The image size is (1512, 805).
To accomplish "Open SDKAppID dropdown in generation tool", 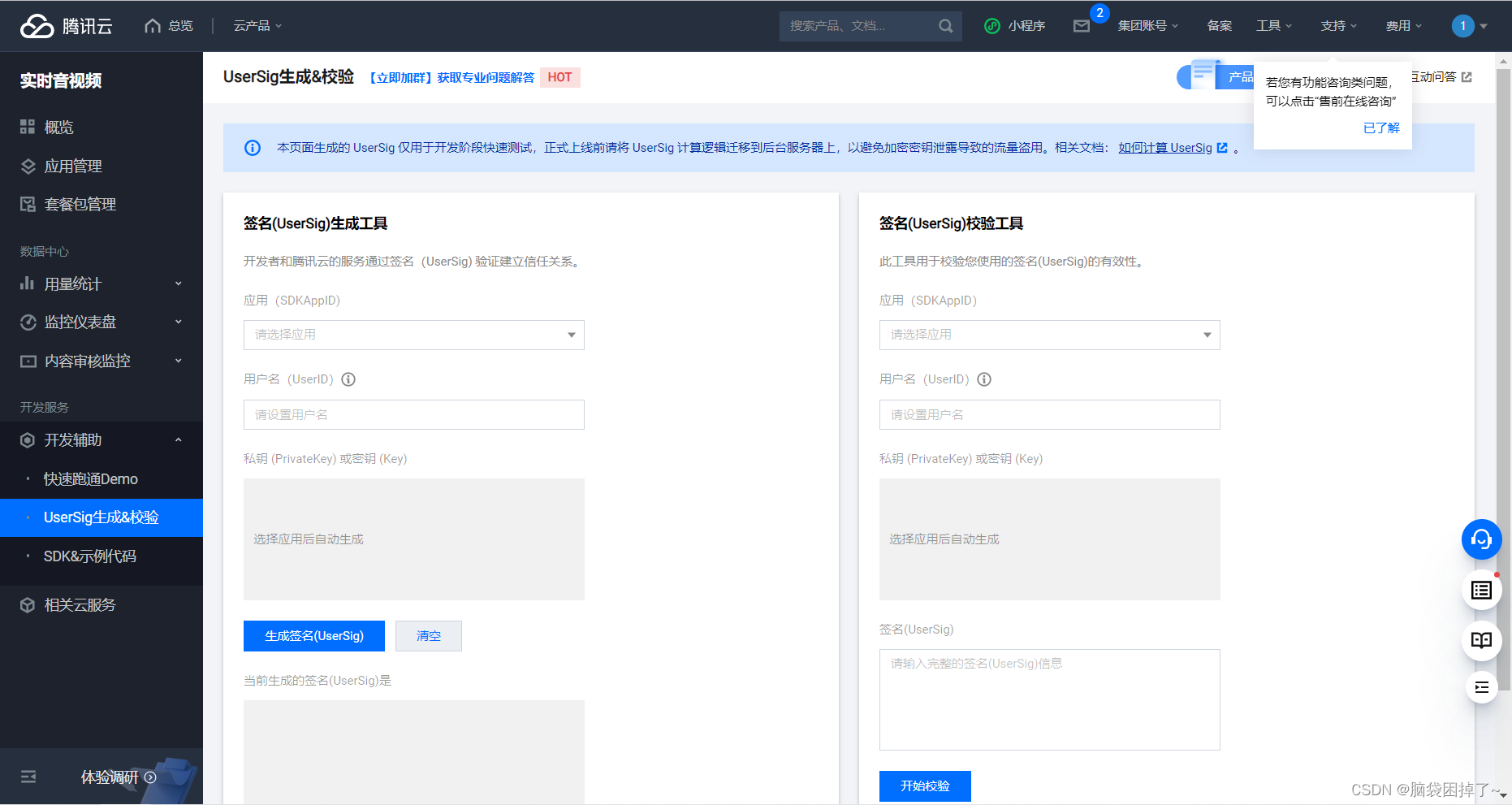I will click(414, 335).
